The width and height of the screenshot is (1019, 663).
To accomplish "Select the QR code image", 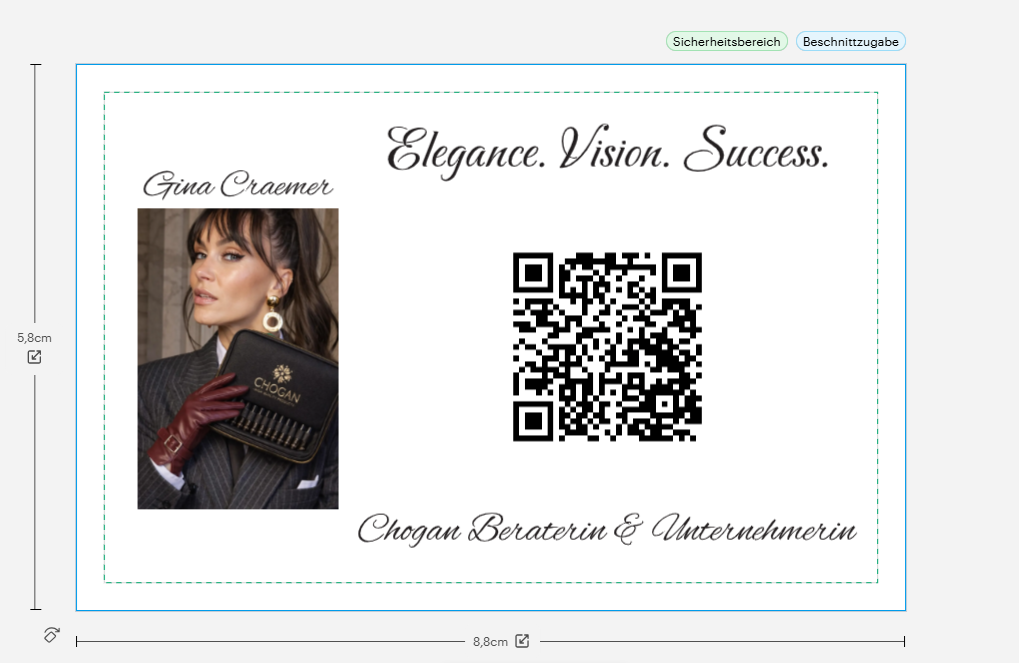I will [608, 346].
